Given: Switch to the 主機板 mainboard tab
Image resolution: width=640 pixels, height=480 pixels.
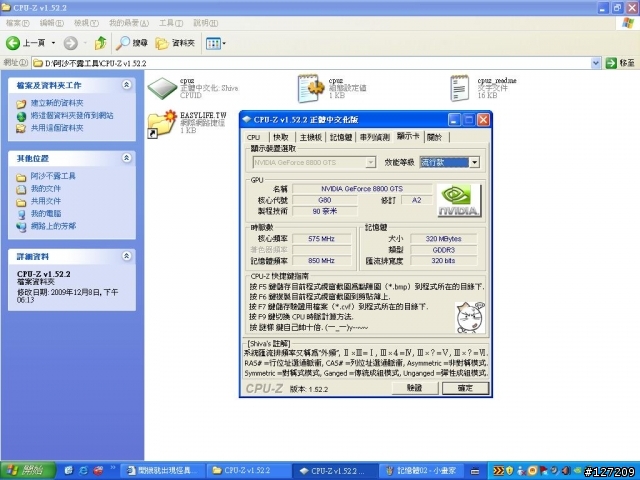Looking at the screenshot, I should point(311,138).
